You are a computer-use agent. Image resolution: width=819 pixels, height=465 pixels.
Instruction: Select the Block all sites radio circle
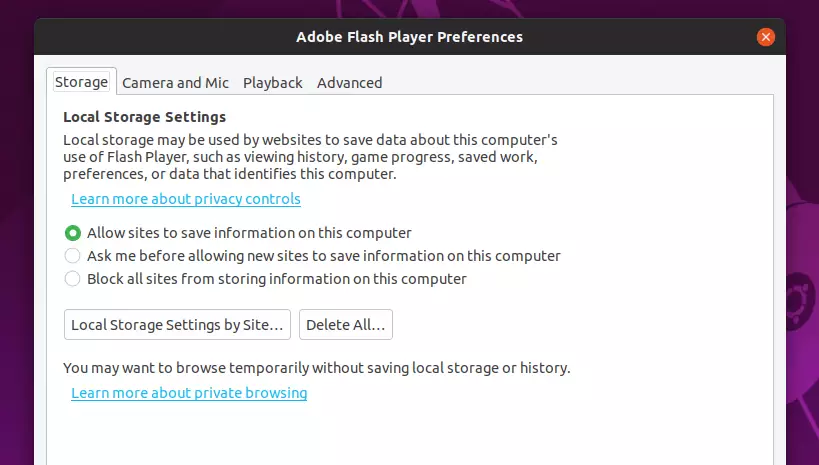point(73,279)
